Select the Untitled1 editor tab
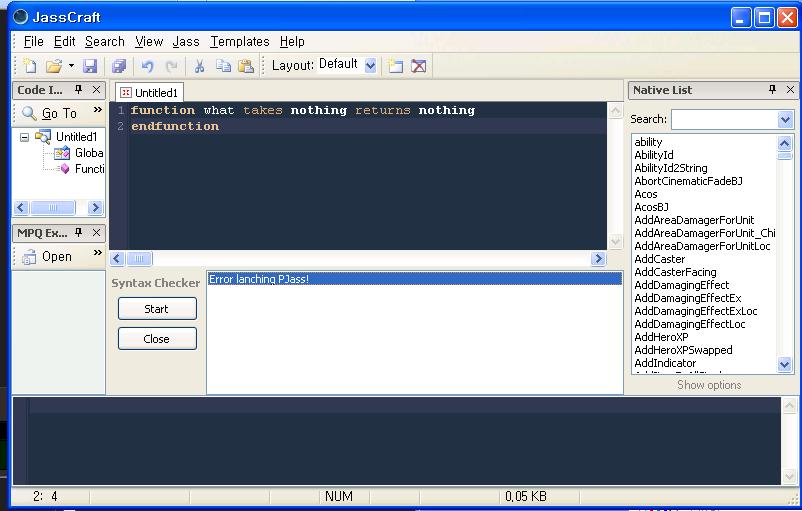The image size is (802, 511). pos(149,93)
